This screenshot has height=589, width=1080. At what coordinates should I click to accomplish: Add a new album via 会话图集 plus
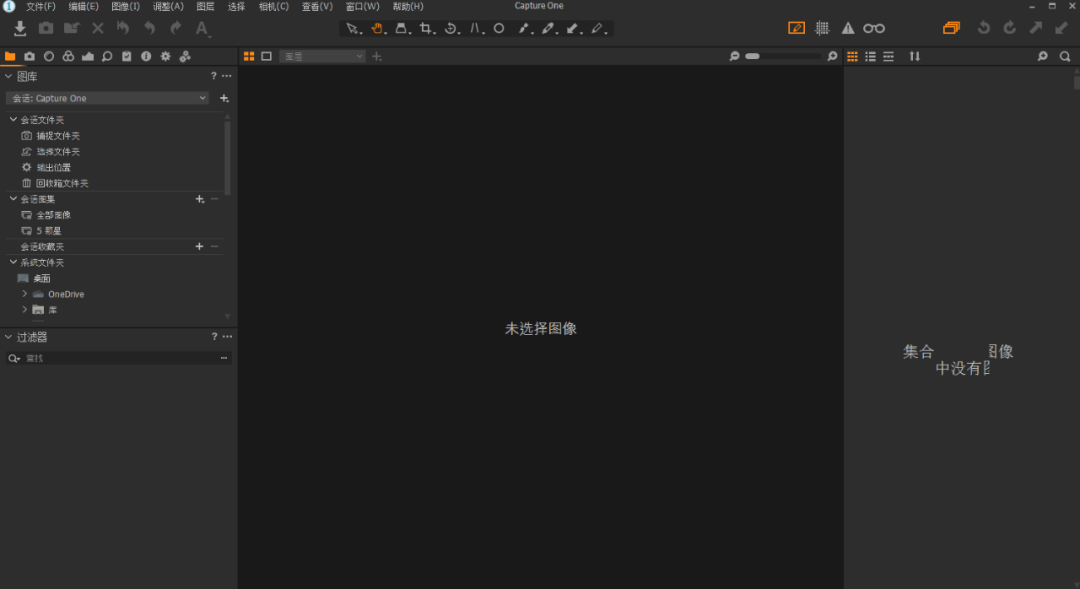(x=200, y=199)
